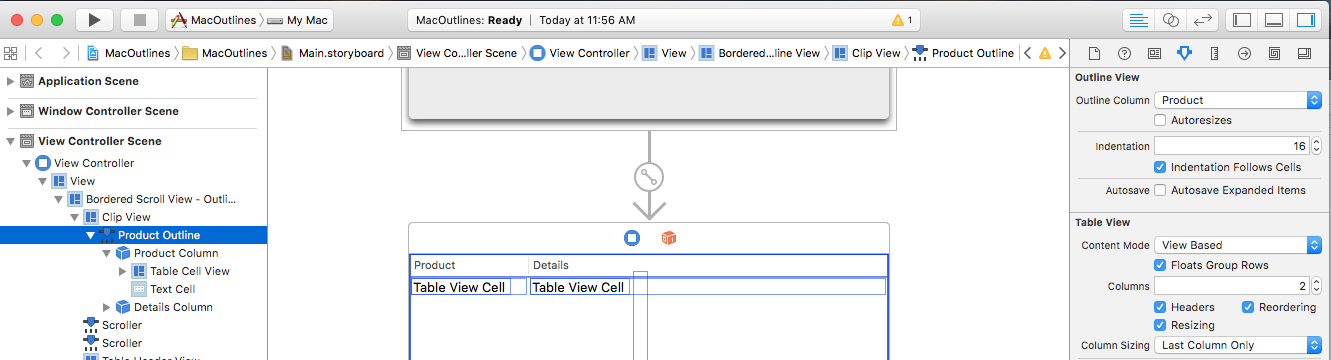Toggle the Floats Group Rows checkbox
Image resolution: width=1331 pixels, height=360 pixels.
coord(1160,265)
